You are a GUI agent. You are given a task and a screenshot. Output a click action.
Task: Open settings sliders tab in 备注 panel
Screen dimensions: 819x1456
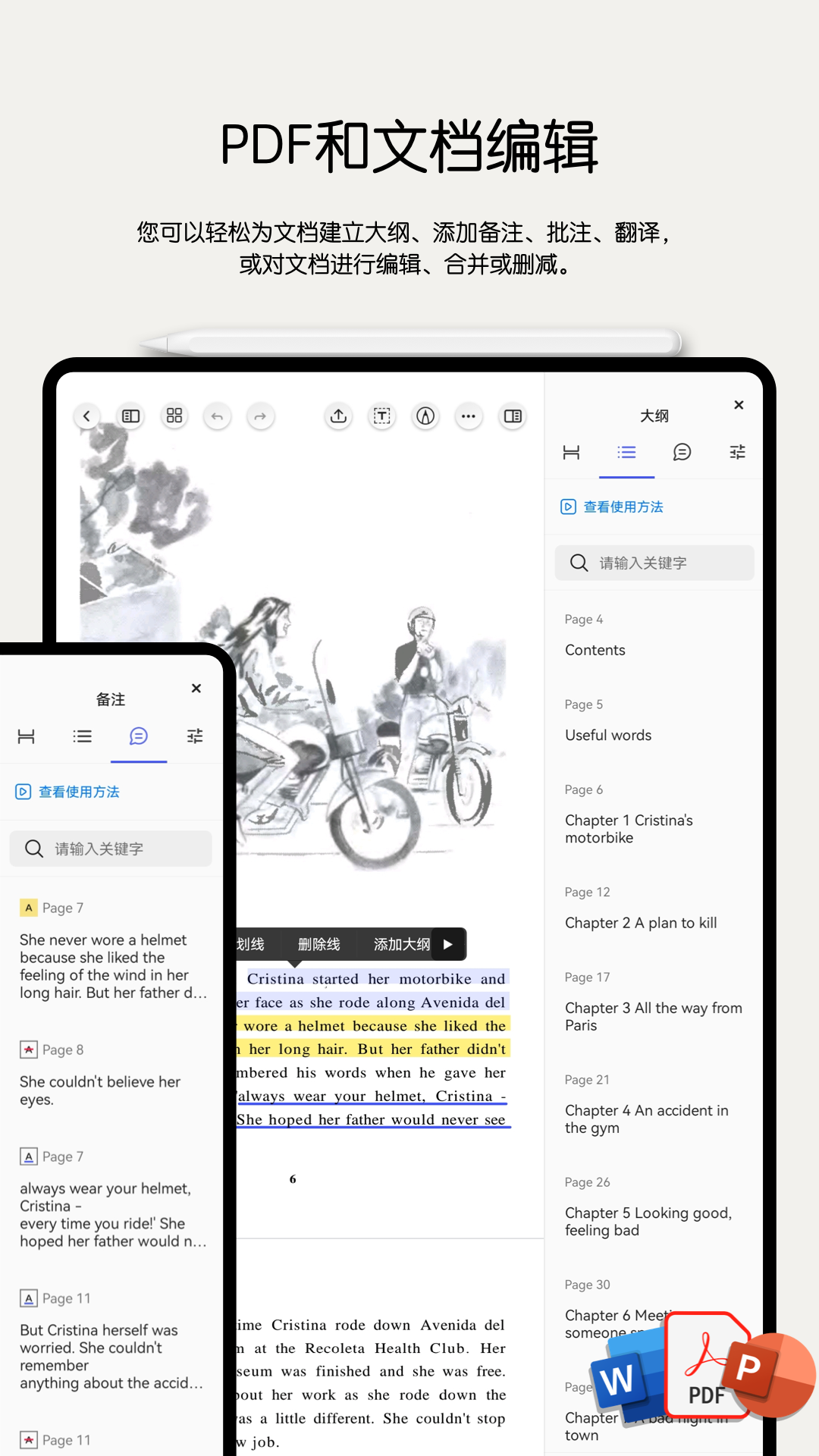pyautogui.click(x=195, y=736)
